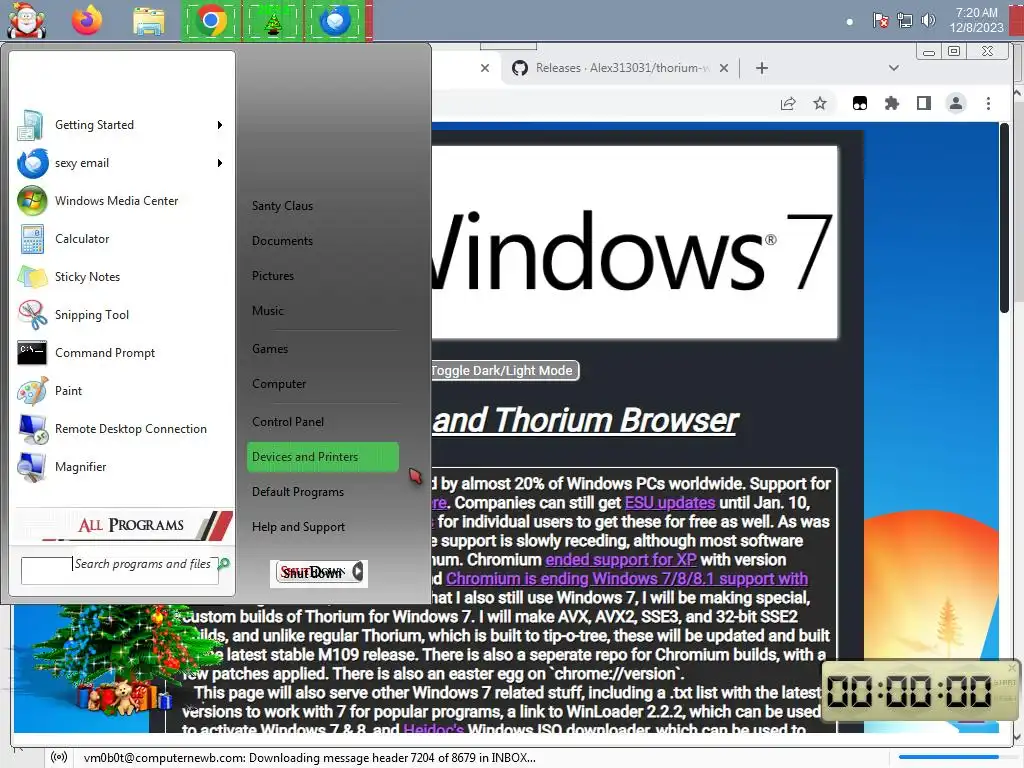
Task: Open Magnifier
Action: click(x=121, y=467)
